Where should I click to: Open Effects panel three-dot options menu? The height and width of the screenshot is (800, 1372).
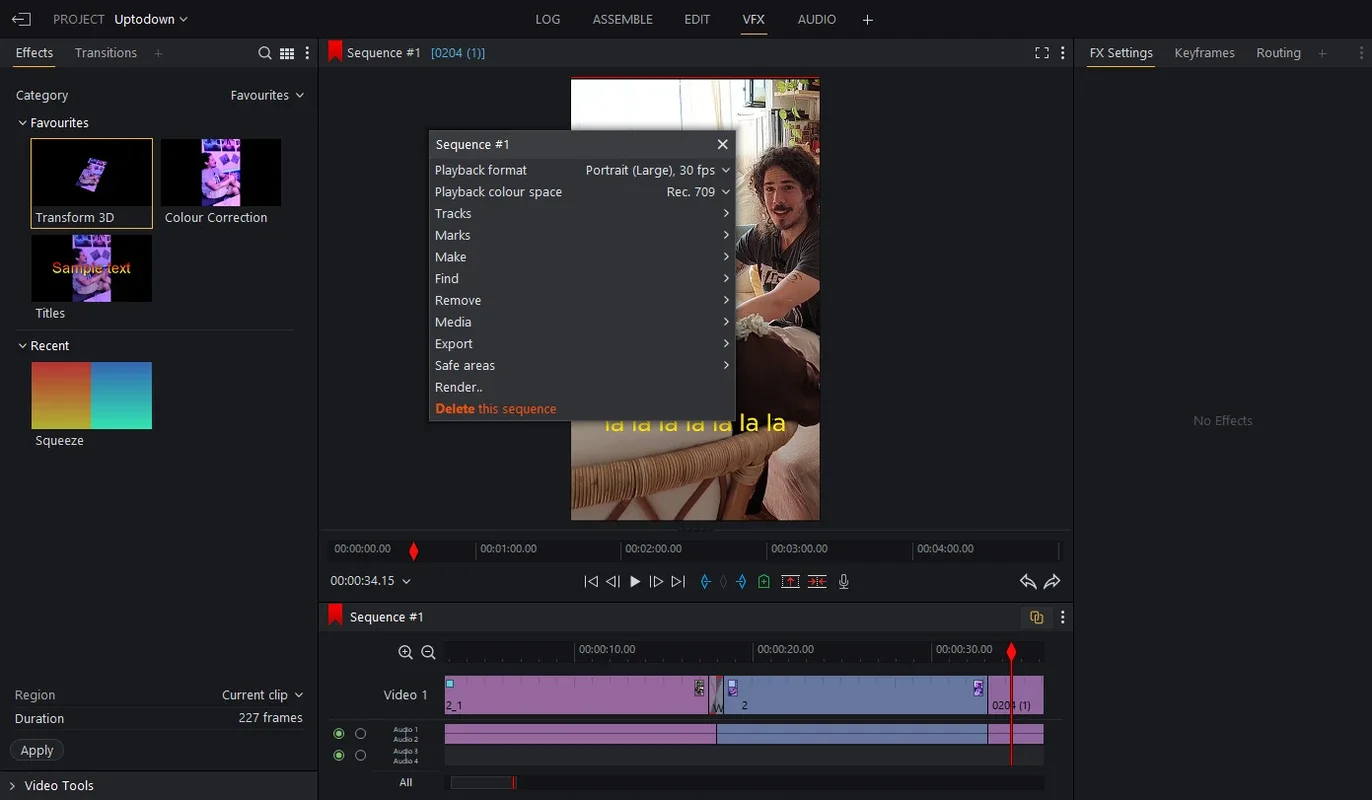pos(307,53)
